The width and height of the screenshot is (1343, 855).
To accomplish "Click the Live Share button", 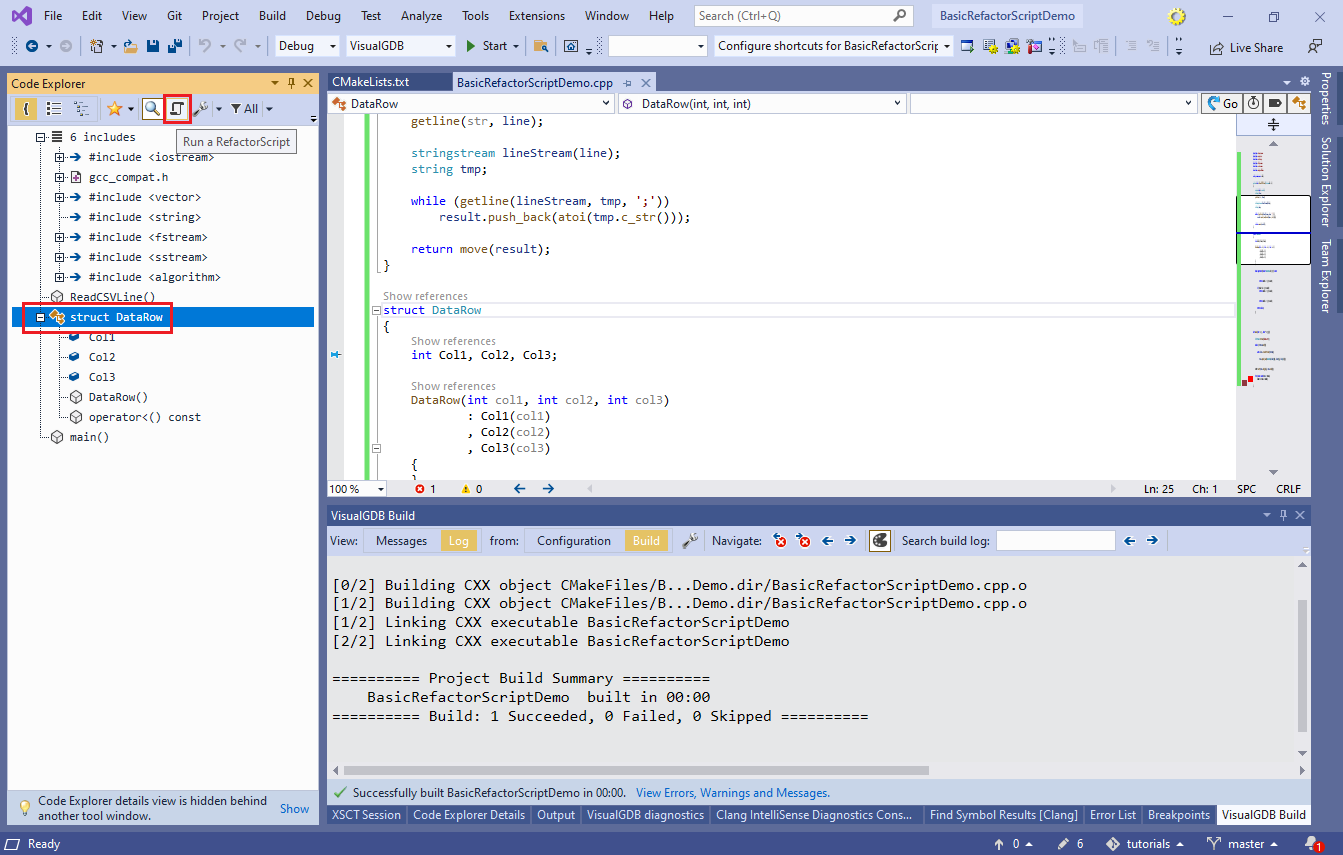I will point(1246,47).
